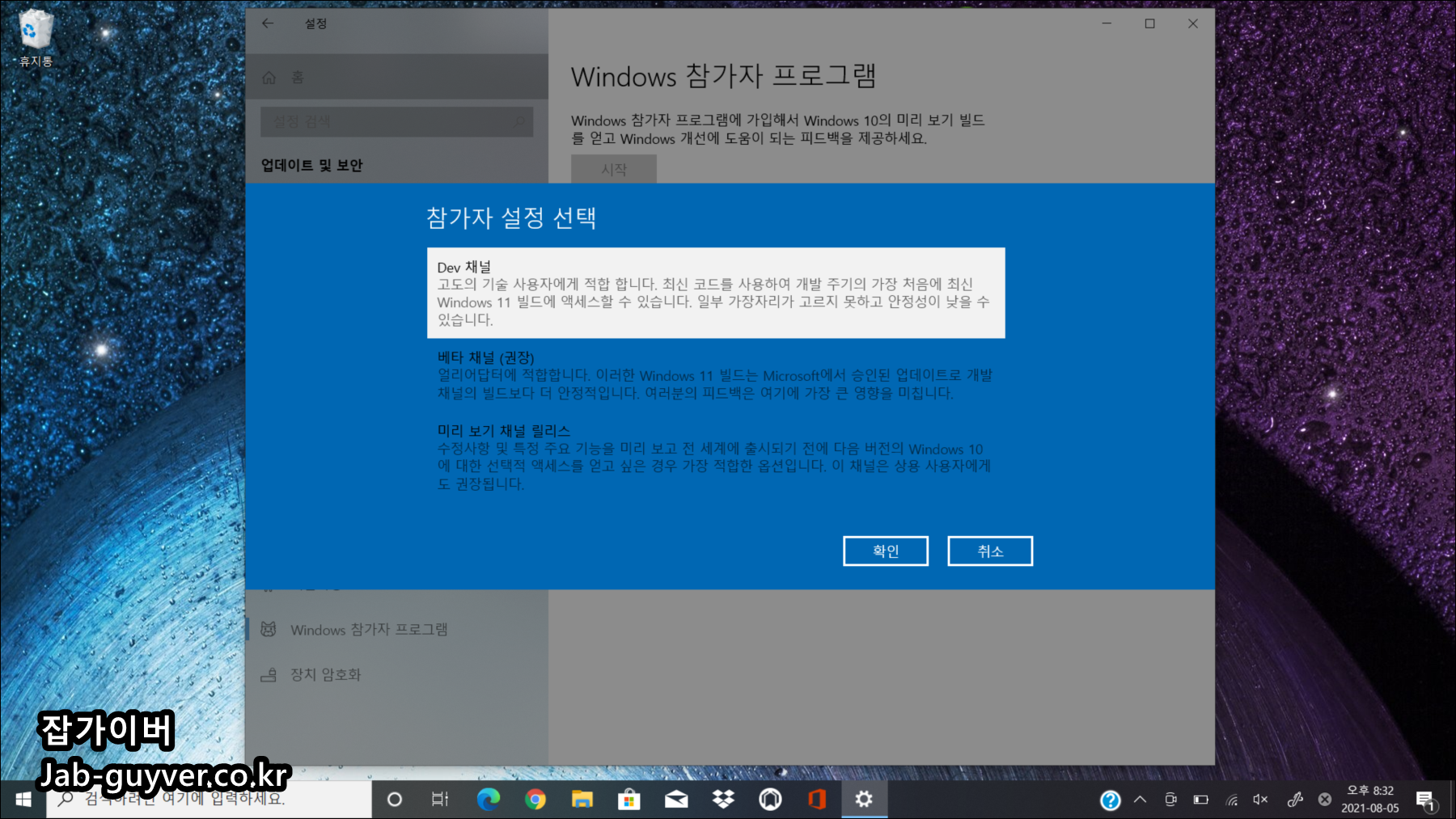
Task: Open Cortana from the taskbar
Action: (395, 800)
